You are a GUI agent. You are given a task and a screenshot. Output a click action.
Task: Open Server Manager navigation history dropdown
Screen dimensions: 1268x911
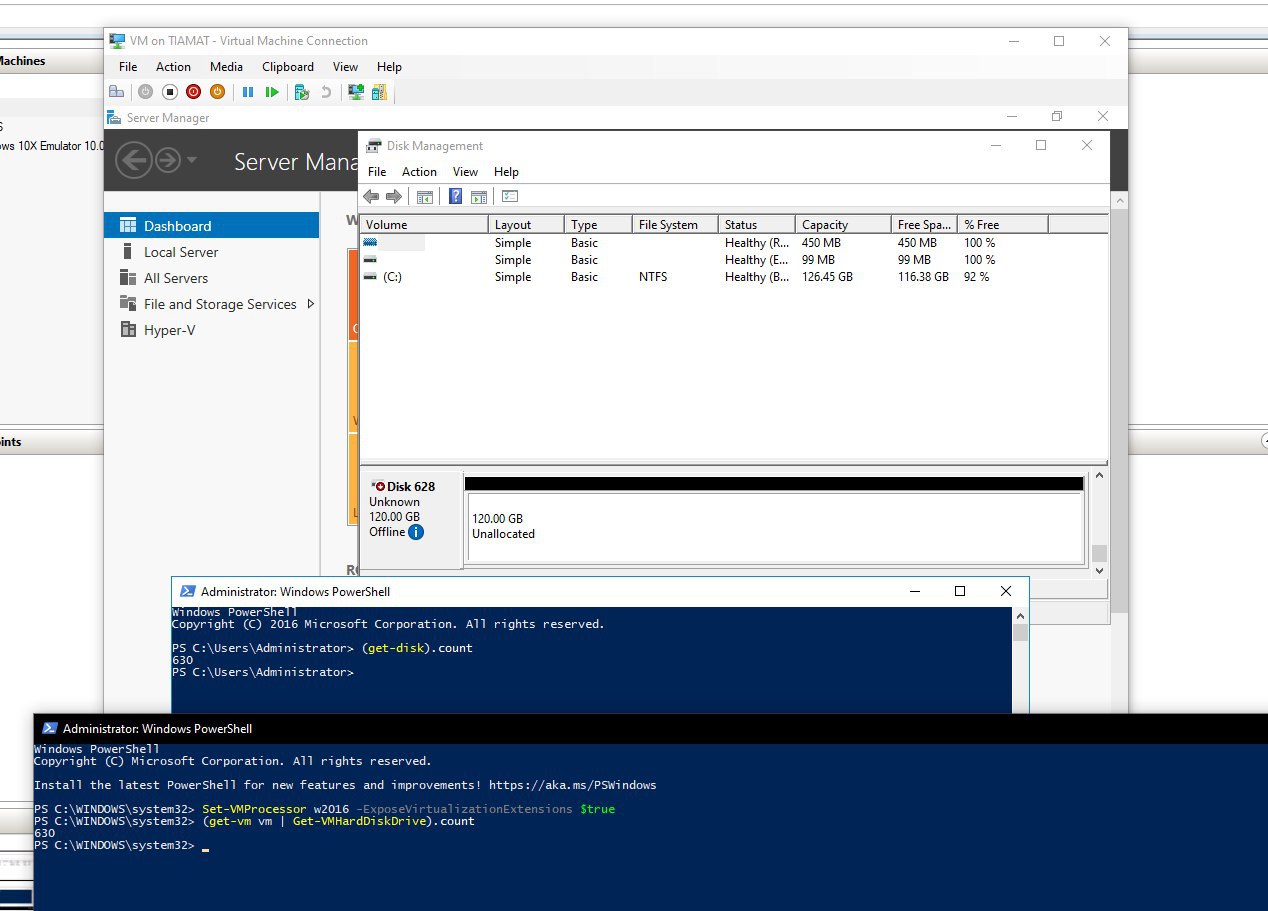(x=192, y=160)
